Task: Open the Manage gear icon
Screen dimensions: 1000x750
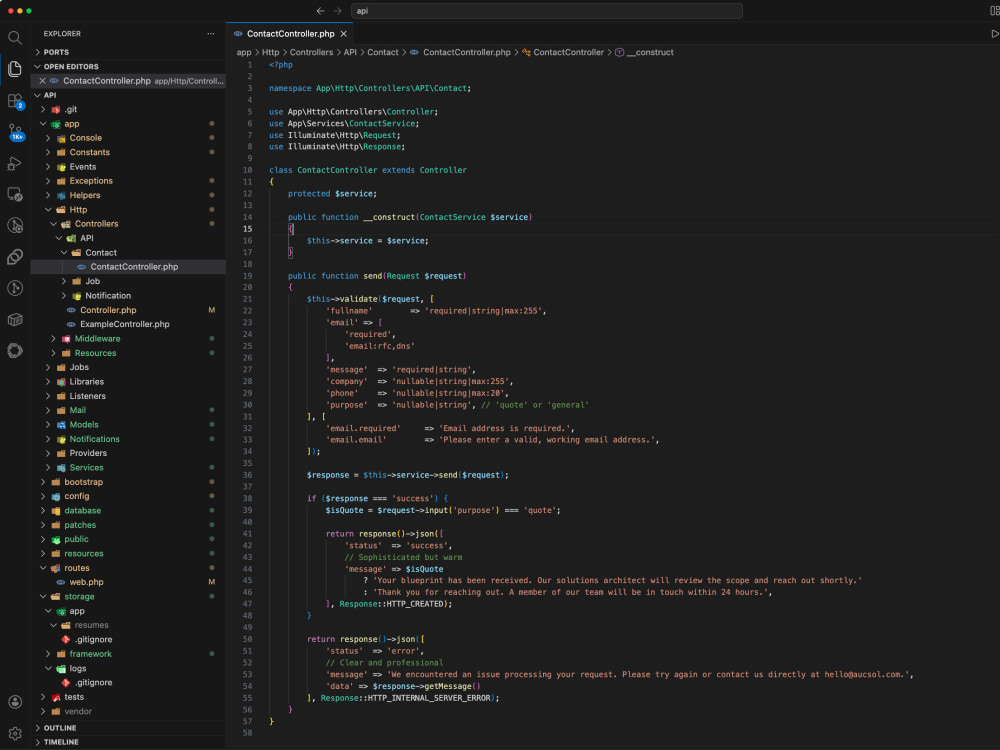Action: [x=15, y=733]
